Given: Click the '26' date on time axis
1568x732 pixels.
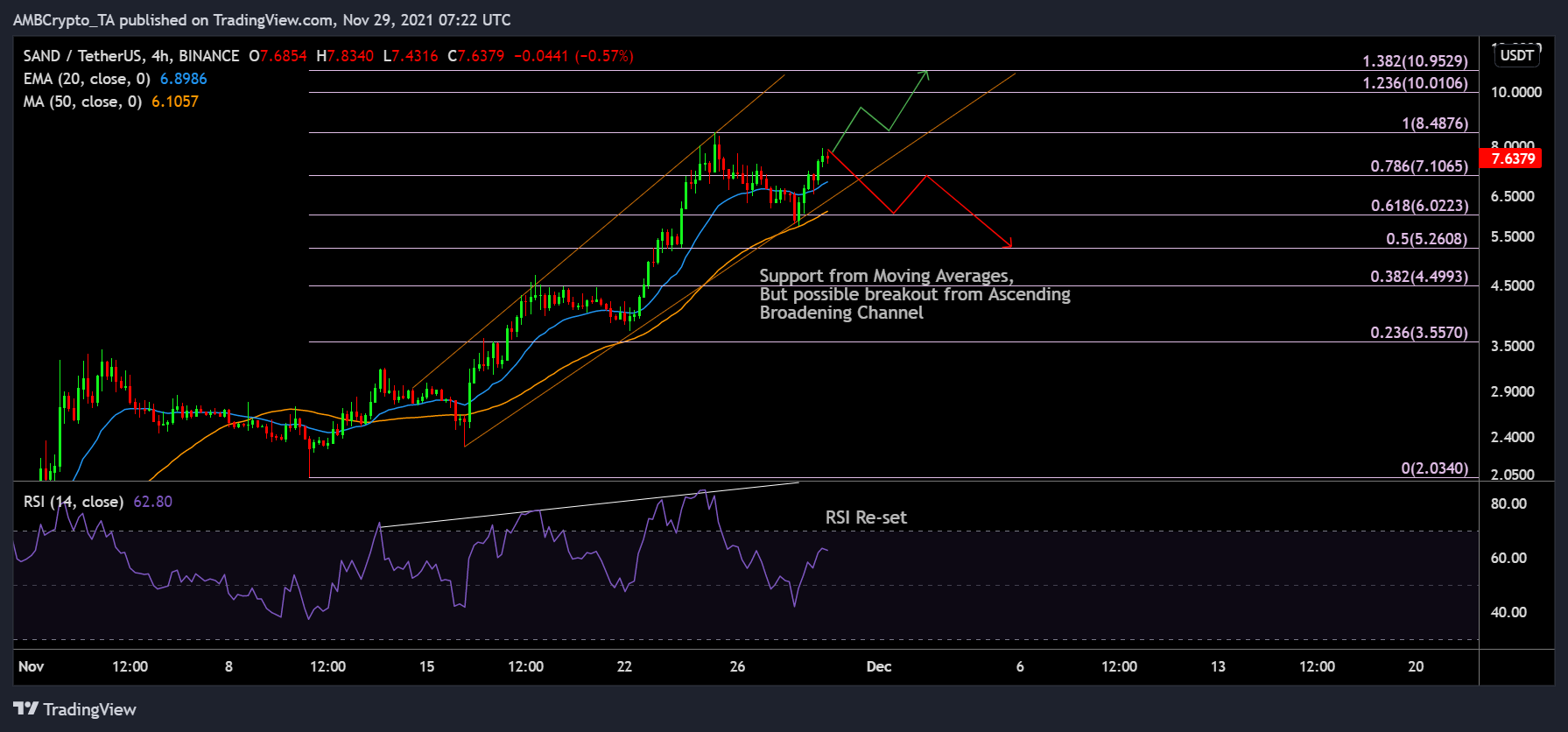Looking at the screenshot, I should (737, 666).
